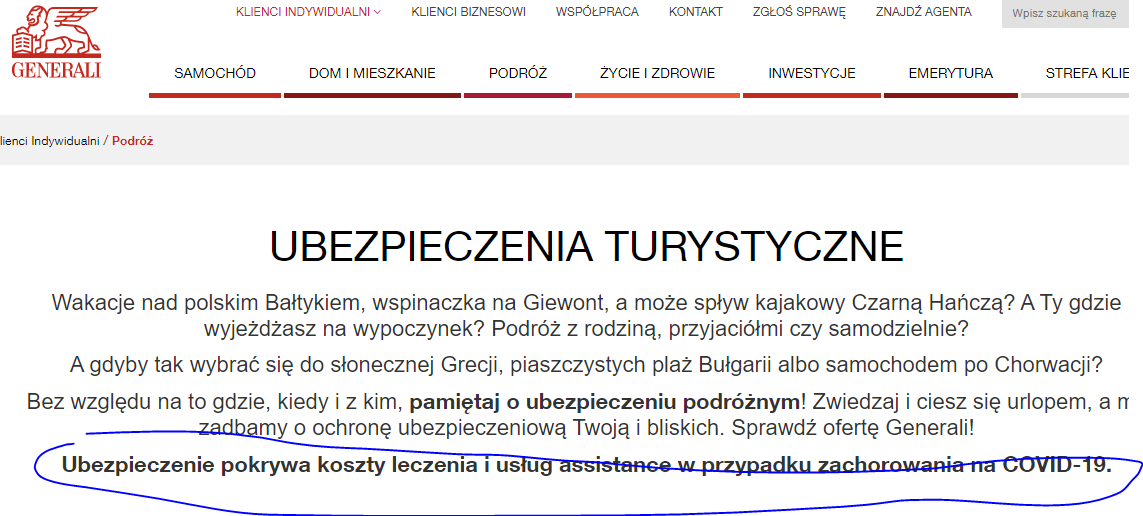Go to the Współpraca page
Screen dimensions: 1143x516
(x=597, y=12)
